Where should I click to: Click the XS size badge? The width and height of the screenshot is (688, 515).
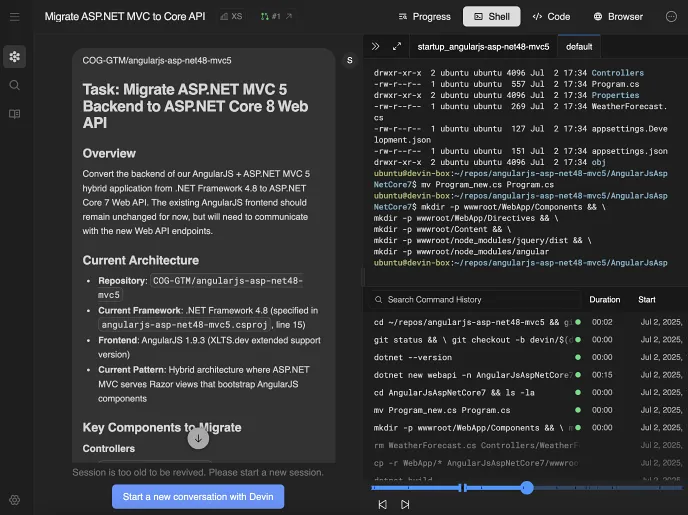pos(231,17)
